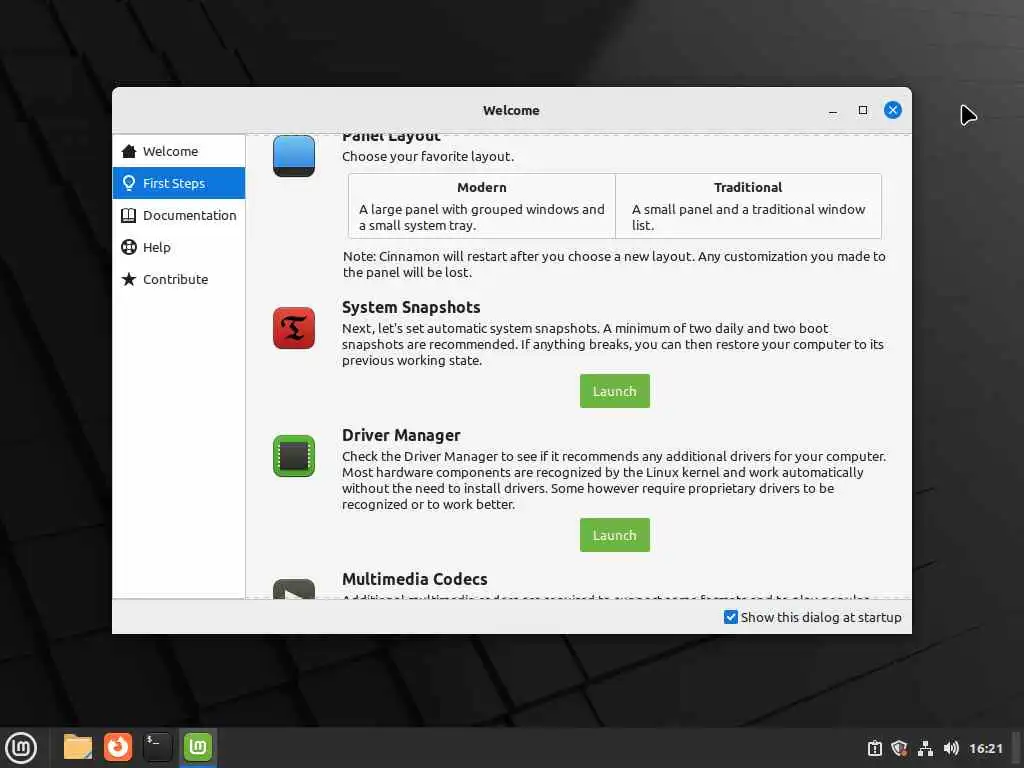Open the Update Manager shield tray icon
Image resolution: width=1024 pixels, height=768 pixels.
point(899,748)
